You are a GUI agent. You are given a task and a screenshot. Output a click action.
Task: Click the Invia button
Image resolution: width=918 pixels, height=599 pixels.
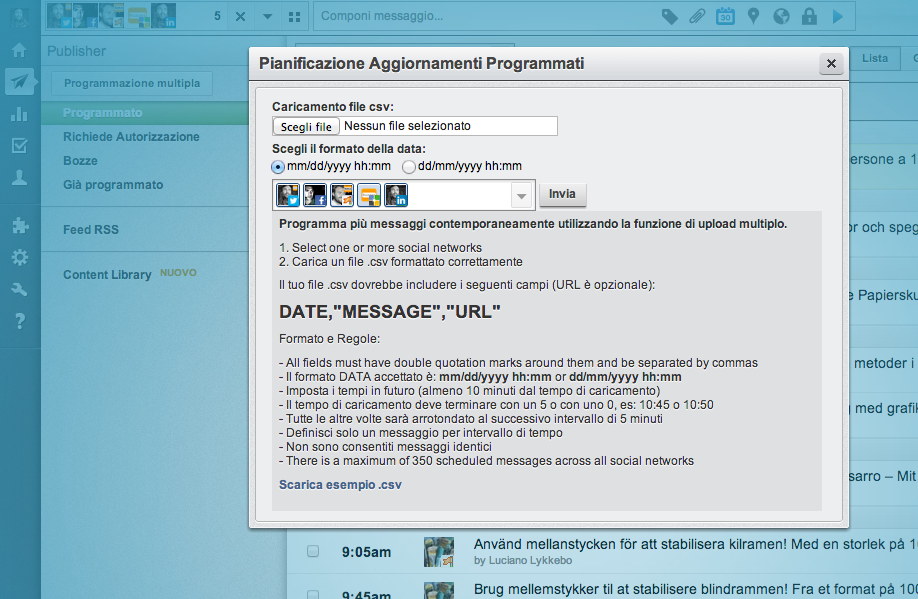(562, 194)
